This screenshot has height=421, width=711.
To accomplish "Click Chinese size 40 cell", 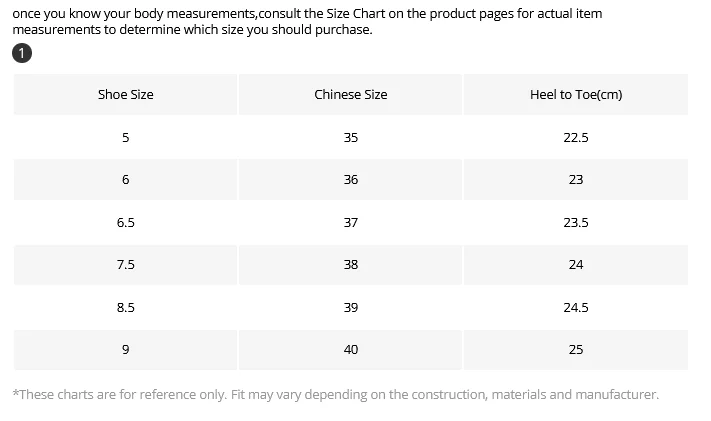I will (x=351, y=349).
